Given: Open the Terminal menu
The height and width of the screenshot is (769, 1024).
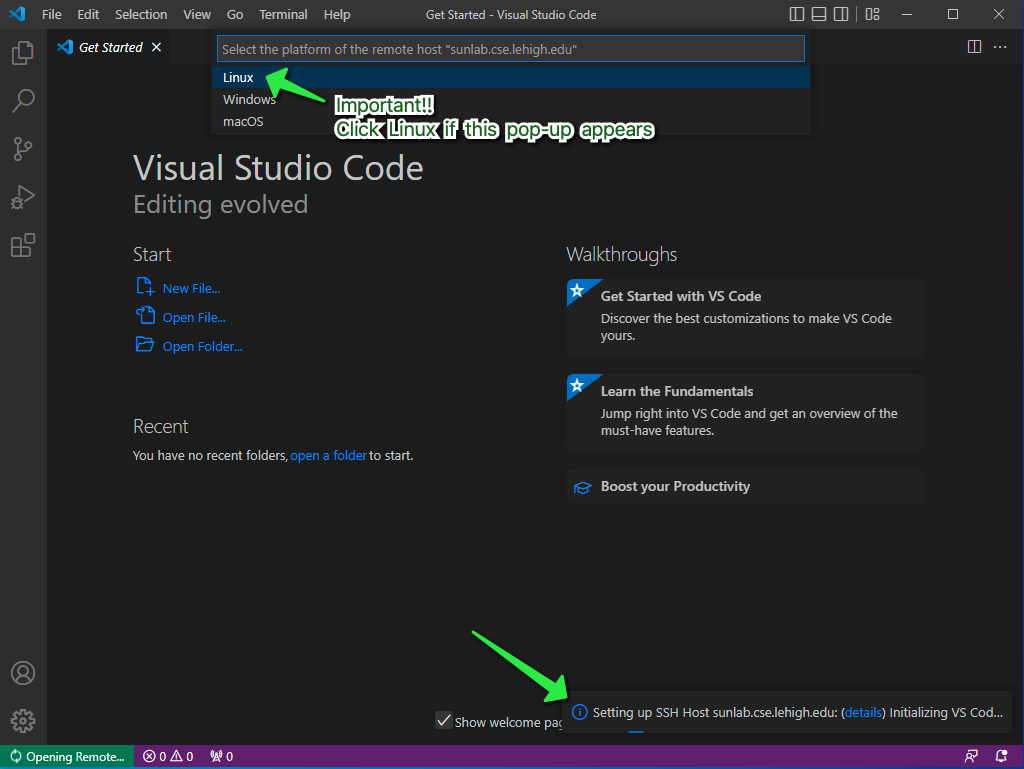Looking at the screenshot, I should (x=283, y=14).
